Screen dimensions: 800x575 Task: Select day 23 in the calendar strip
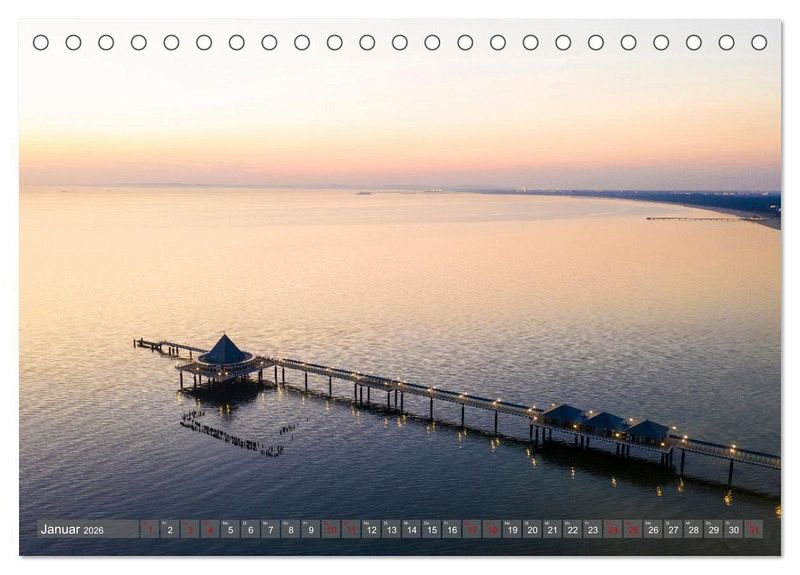click(x=593, y=529)
